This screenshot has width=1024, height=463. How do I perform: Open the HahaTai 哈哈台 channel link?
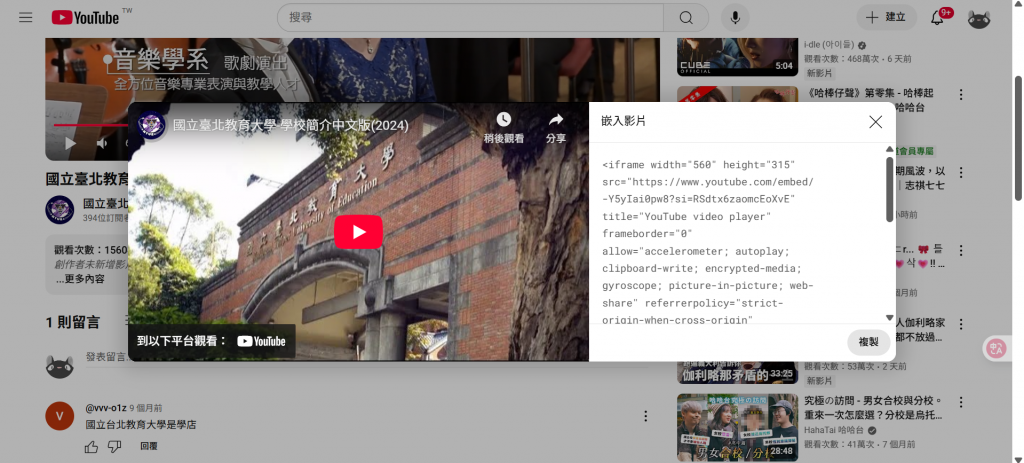[835, 431]
